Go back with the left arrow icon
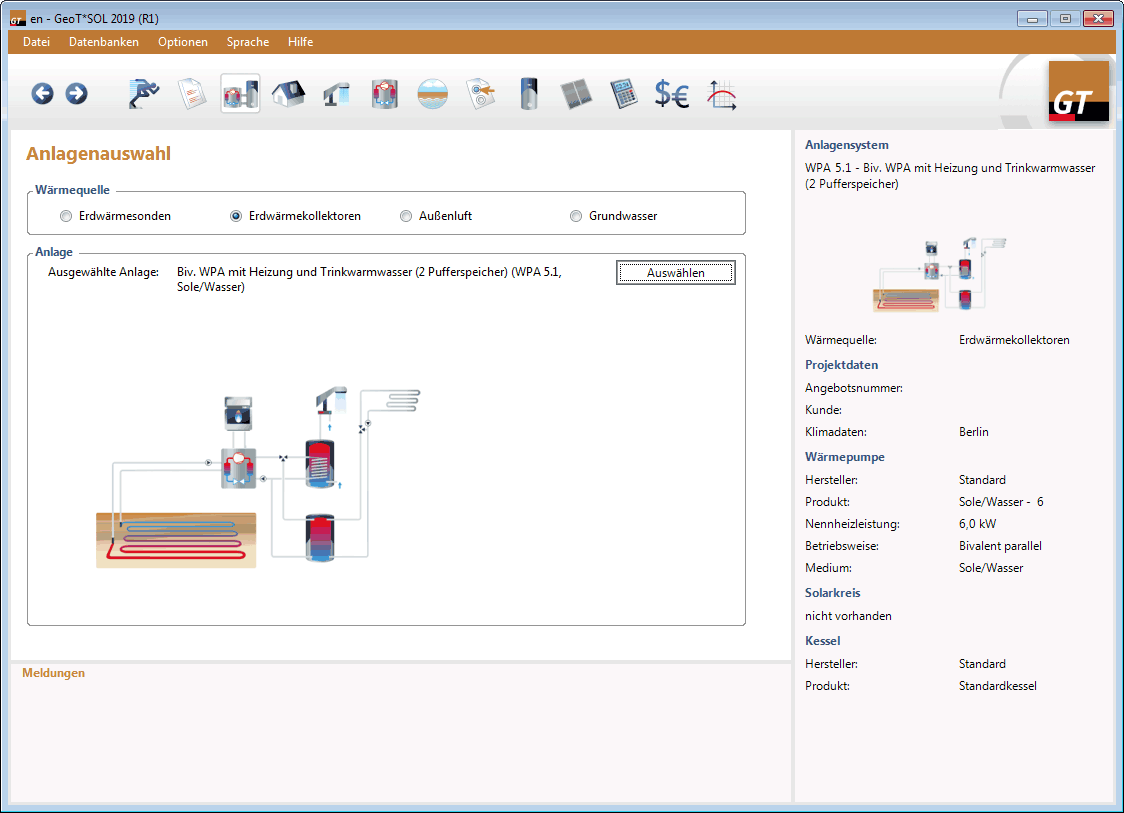This screenshot has width=1124, height=813. [x=42, y=94]
